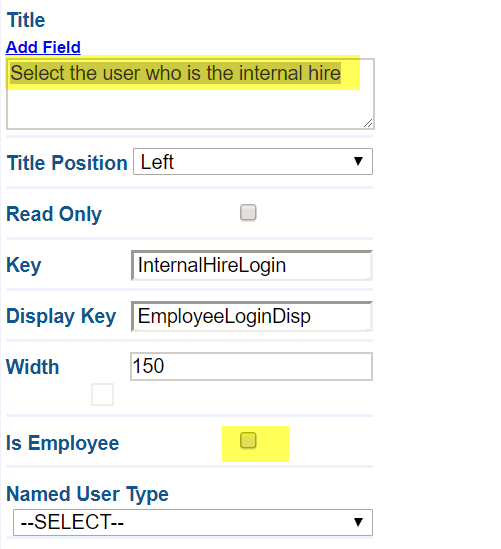
Task: Click the Named User Type label
Action: (88, 494)
